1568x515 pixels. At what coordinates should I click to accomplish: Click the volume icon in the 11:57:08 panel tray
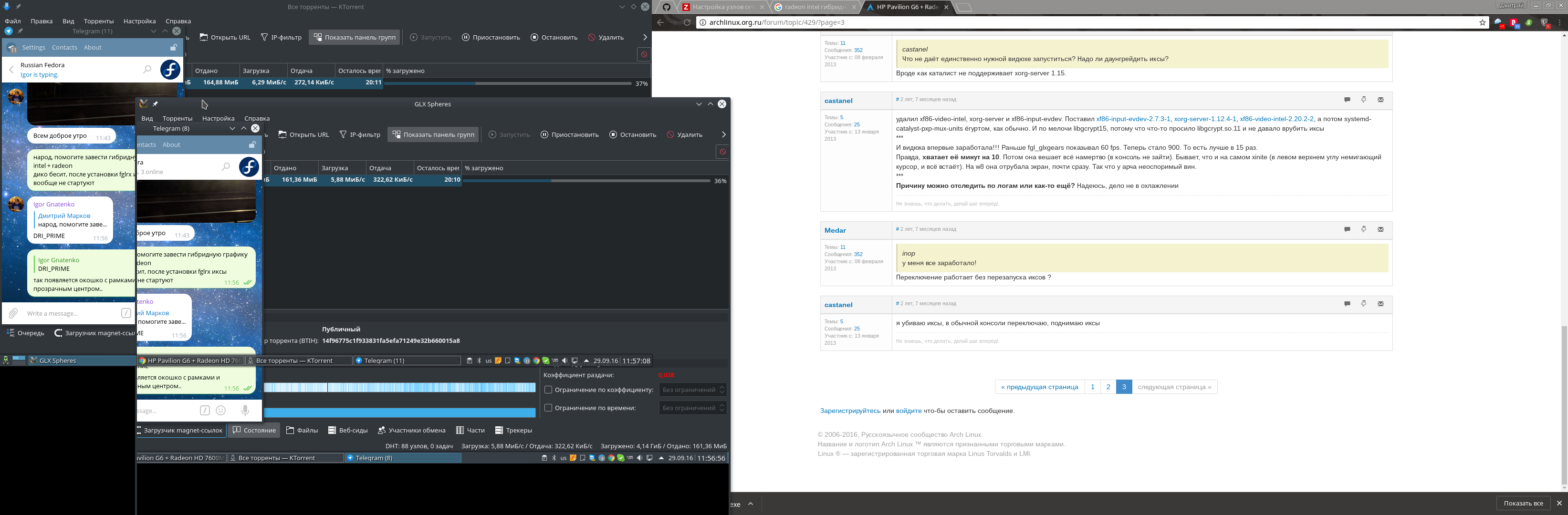click(564, 360)
